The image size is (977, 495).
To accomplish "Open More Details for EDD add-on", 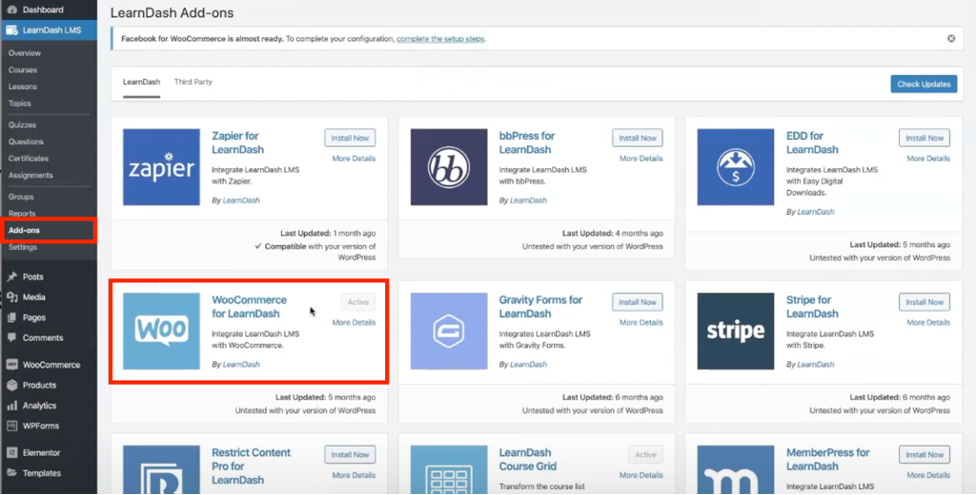I will coord(928,158).
